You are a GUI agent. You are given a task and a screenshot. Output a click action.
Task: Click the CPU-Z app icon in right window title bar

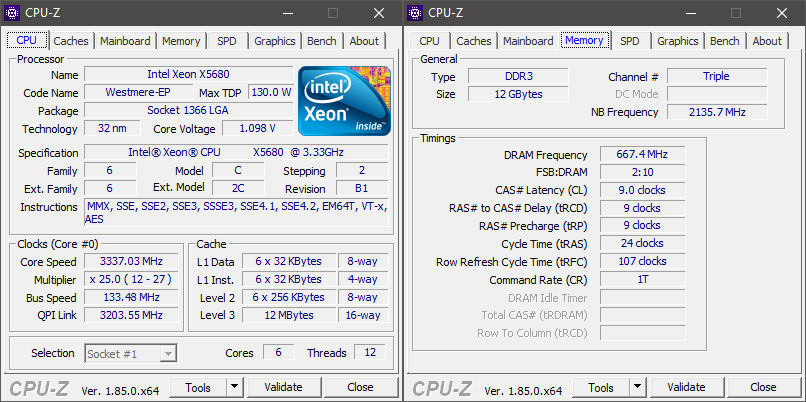[x=415, y=13]
